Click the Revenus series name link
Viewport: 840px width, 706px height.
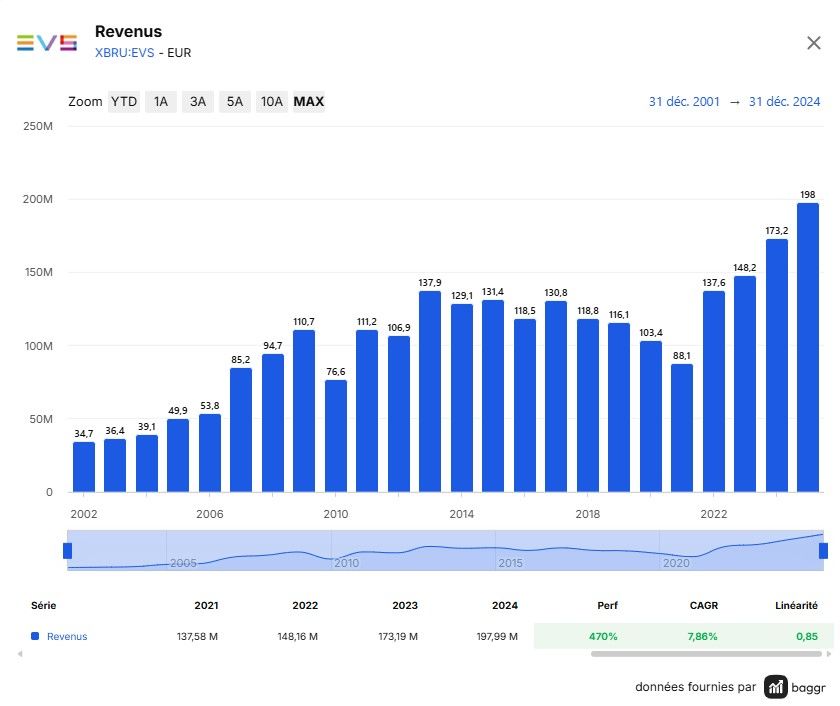(67, 636)
